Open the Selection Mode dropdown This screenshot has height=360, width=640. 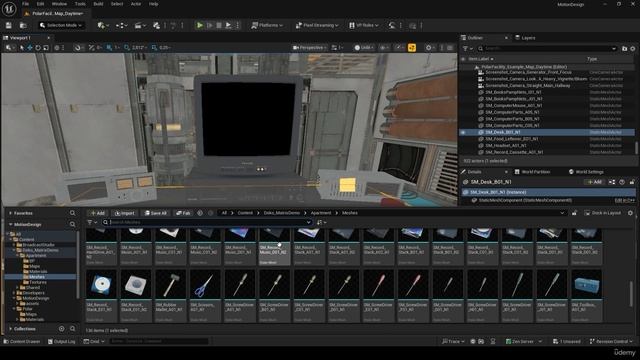61,25
